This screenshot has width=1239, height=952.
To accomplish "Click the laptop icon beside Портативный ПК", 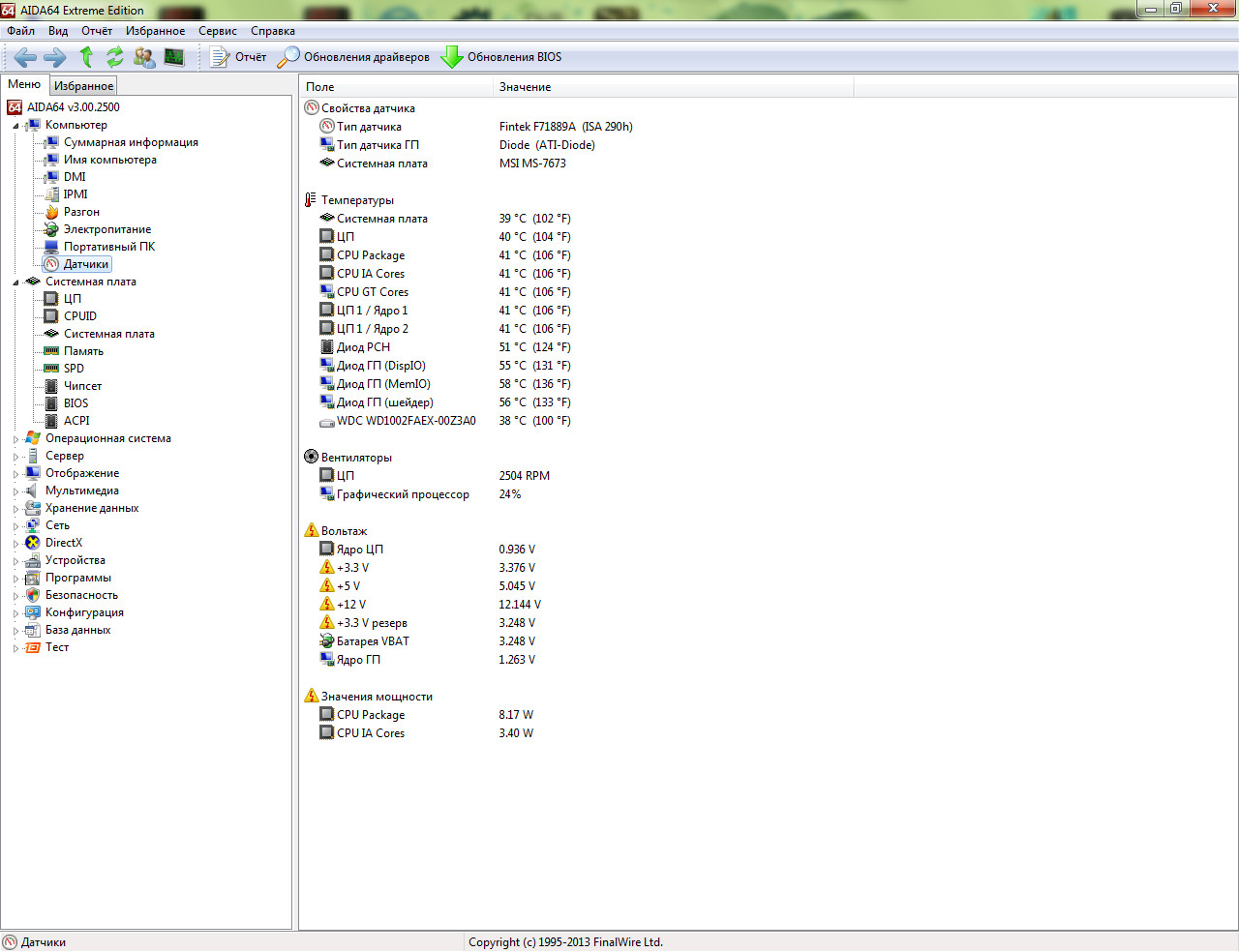I will [51, 247].
